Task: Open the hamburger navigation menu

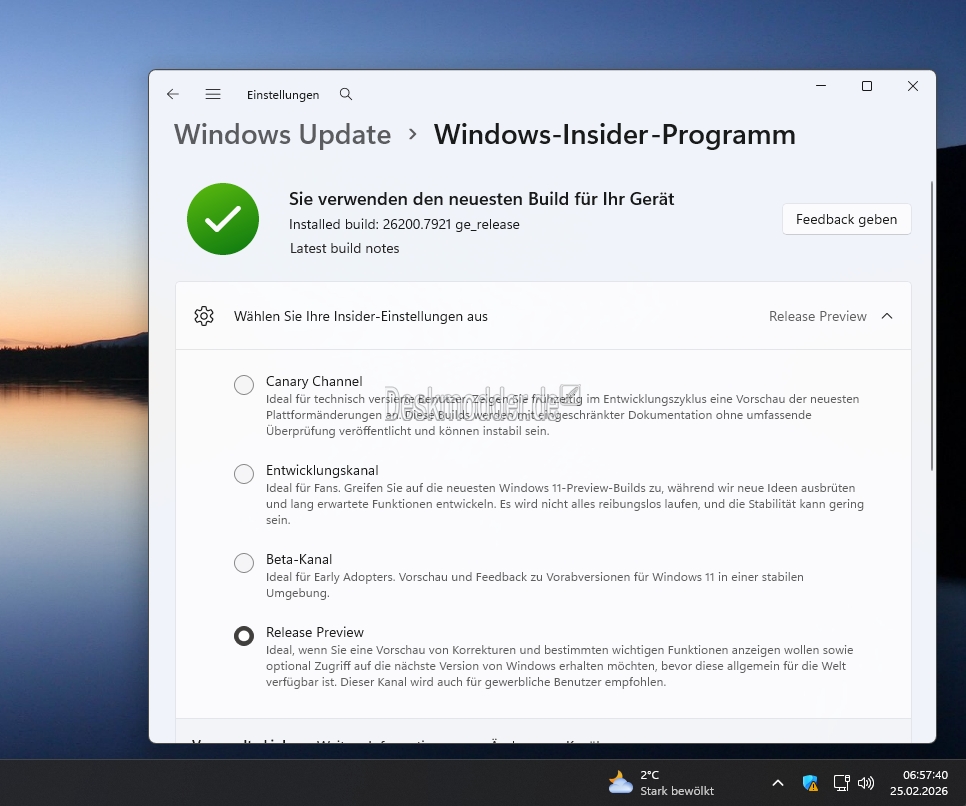Action: pos(213,94)
